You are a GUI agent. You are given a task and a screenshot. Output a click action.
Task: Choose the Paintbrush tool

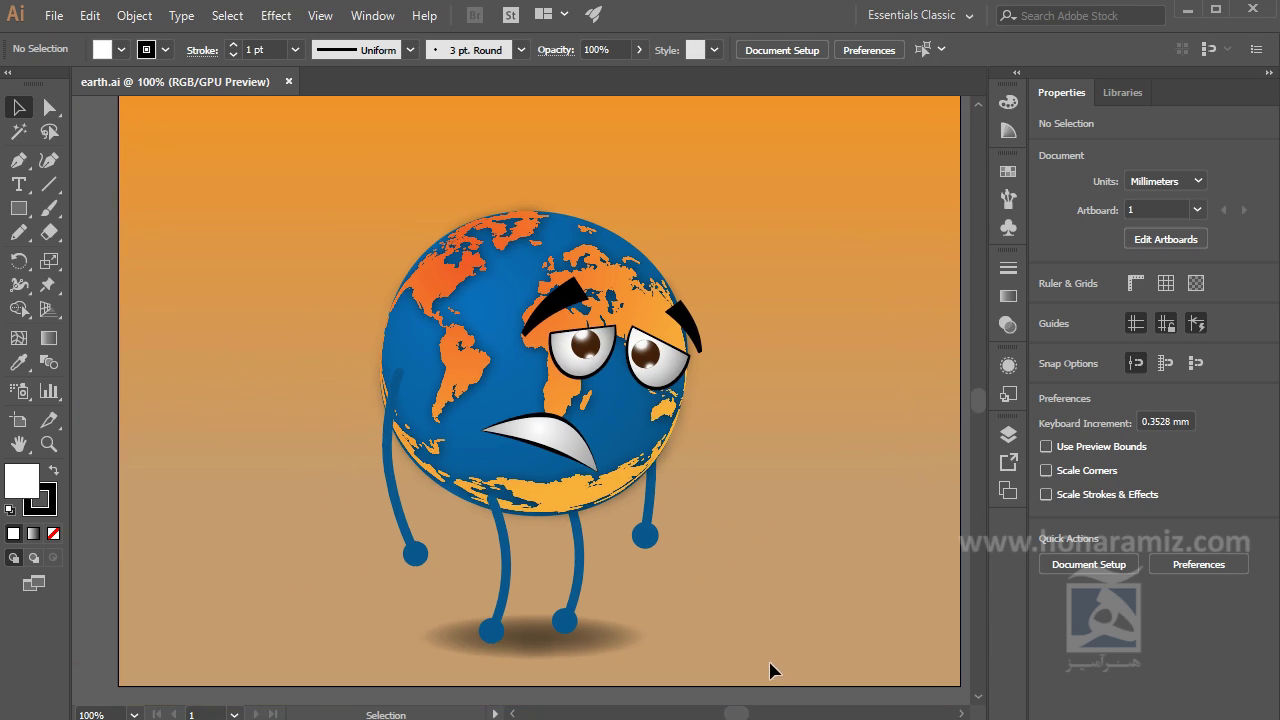(49, 209)
